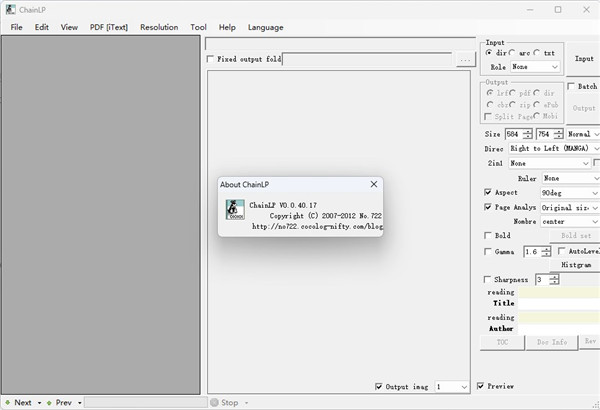Click the Prev navigation button
600x410 pixels.
click(x=60, y=403)
